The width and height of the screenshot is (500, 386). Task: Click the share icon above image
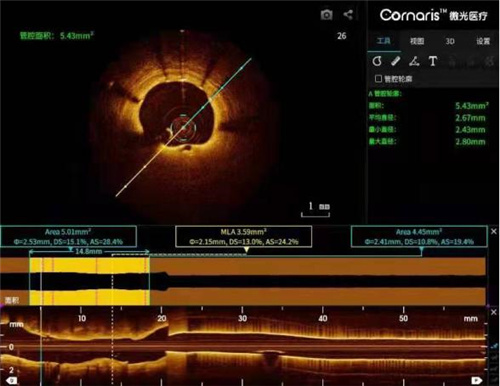coord(348,14)
